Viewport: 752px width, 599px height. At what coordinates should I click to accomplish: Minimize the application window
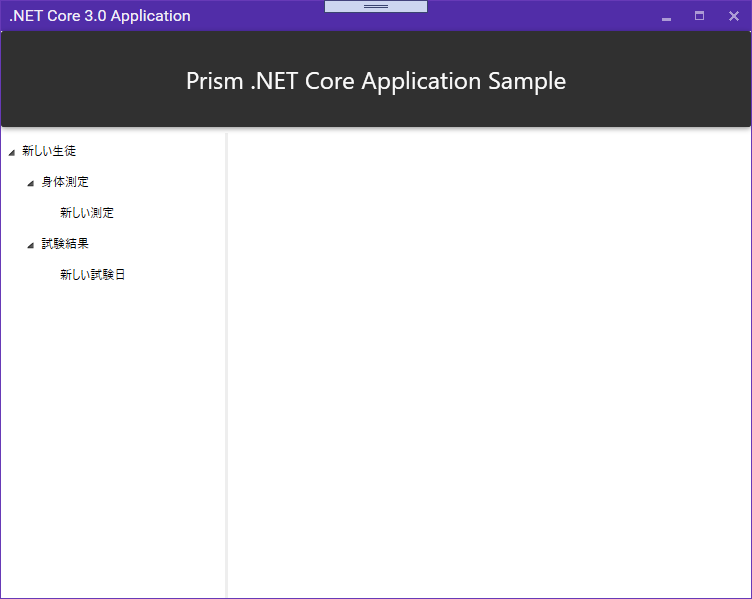coord(666,16)
